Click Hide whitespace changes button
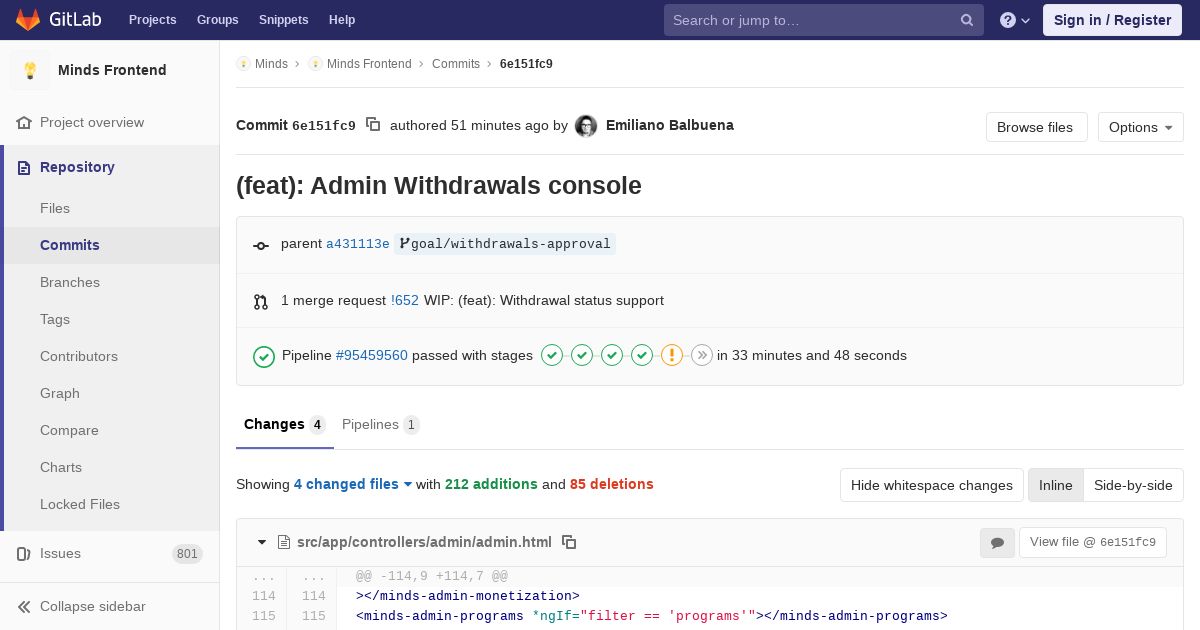The image size is (1200, 630). [931, 485]
